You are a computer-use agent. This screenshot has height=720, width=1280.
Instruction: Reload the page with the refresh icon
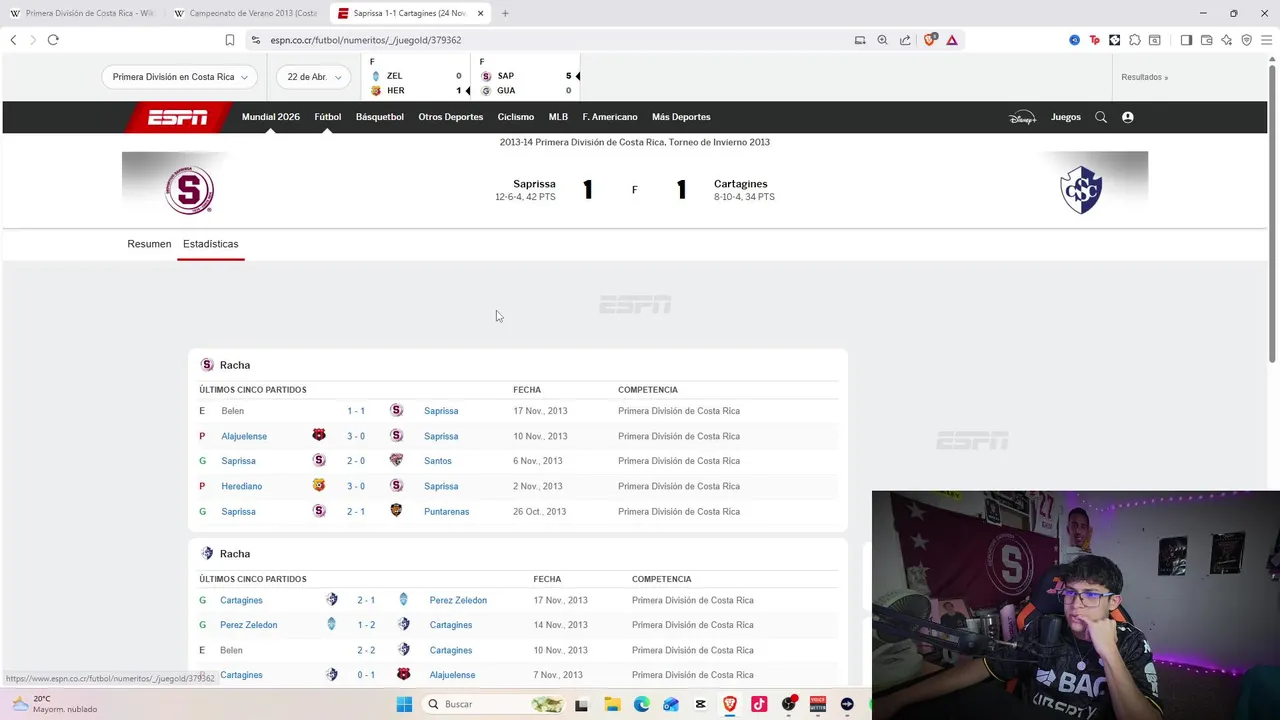(53, 40)
